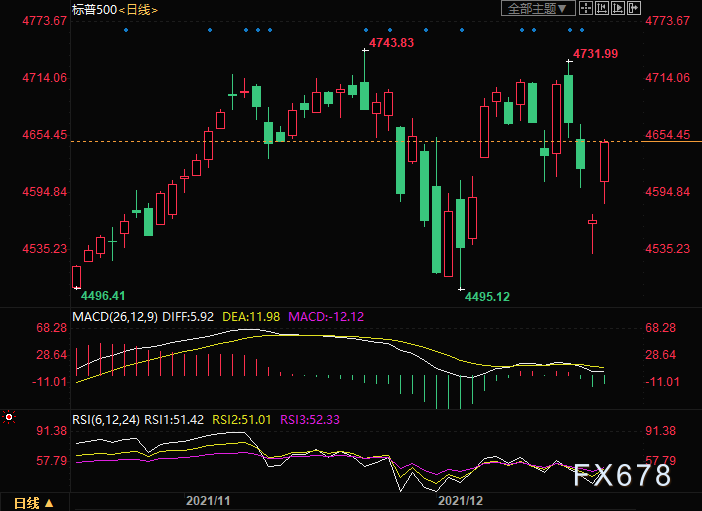Open MACD(26,12,9) indicator settings label

pos(115,317)
